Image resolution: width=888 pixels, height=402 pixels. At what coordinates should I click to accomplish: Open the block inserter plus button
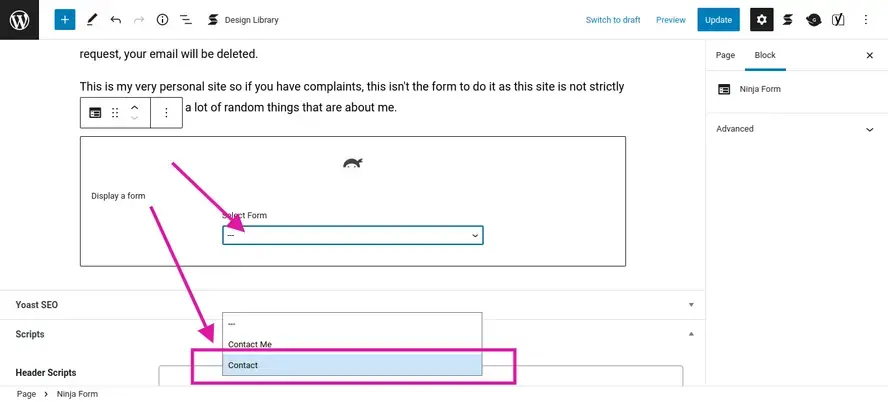(65, 19)
